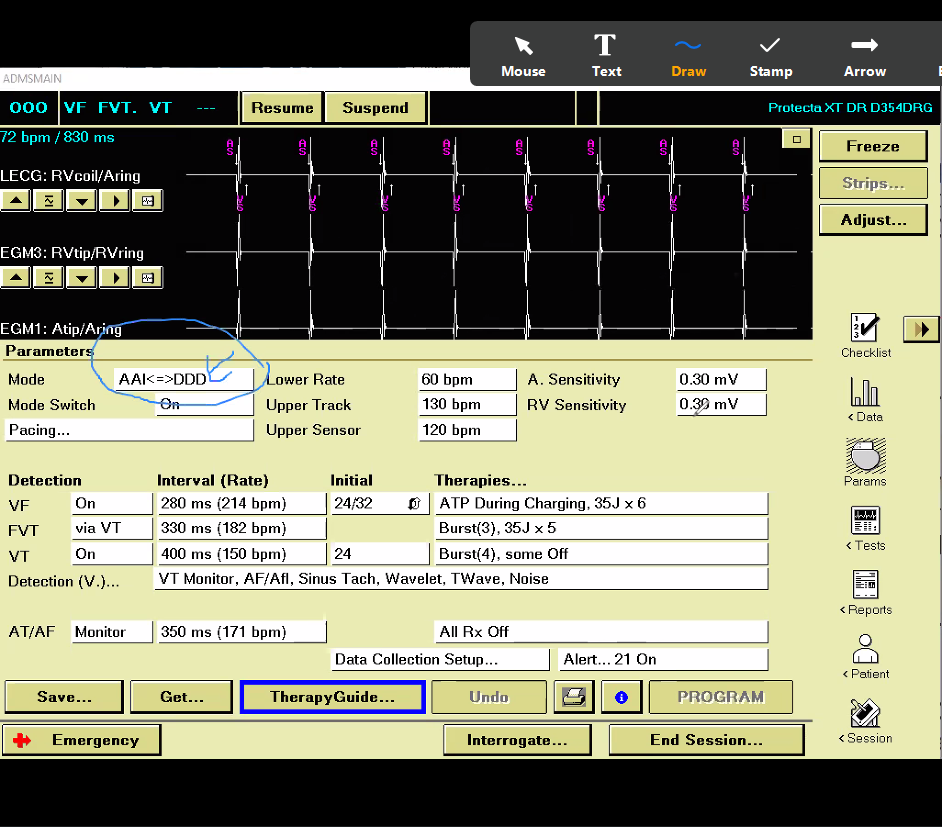Screen dimensions: 942x827
Task: Select the Draw annotation tool
Action: [x=688, y=56]
